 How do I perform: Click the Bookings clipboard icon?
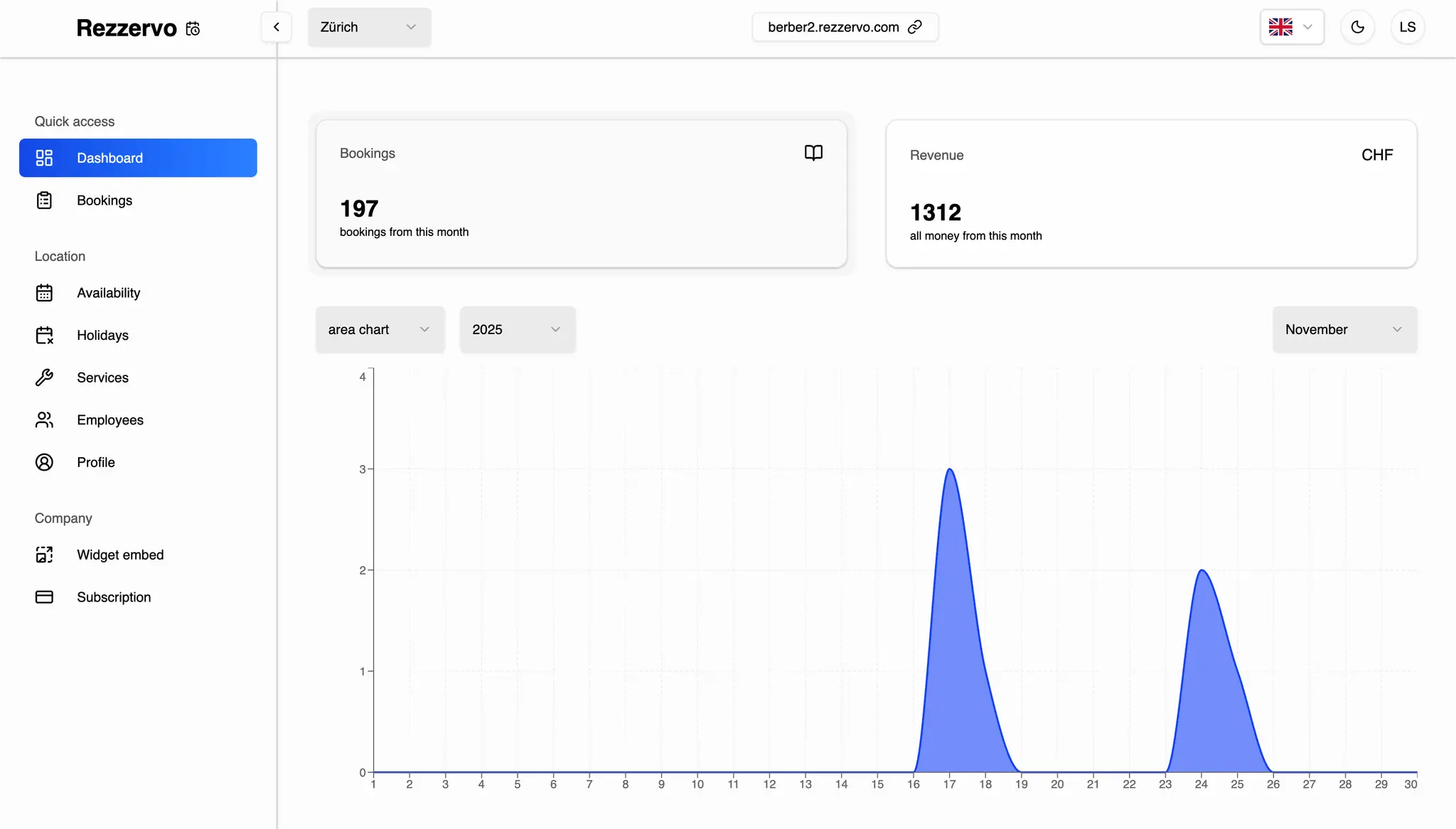pos(44,200)
